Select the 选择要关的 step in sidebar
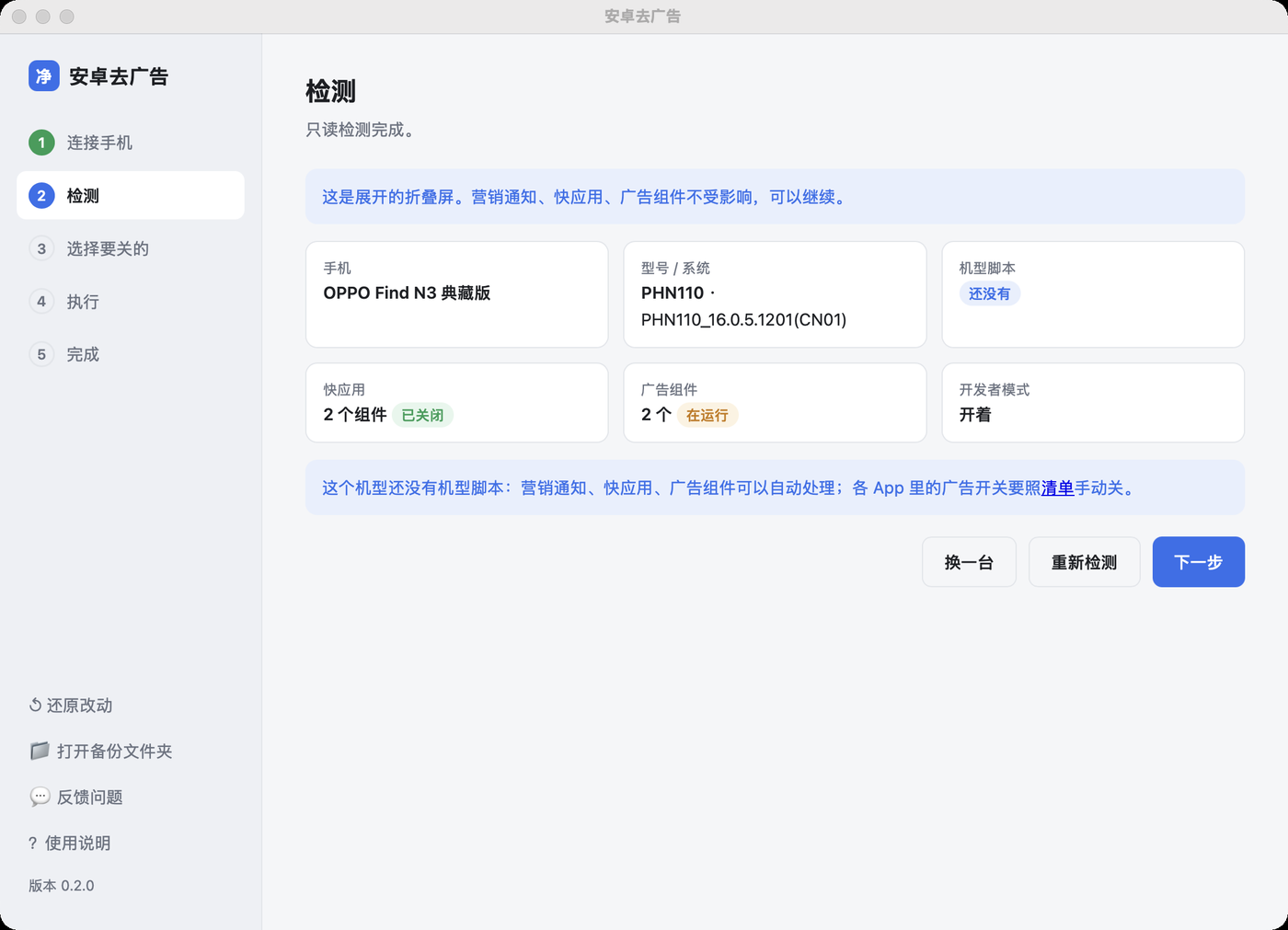 [131, 248]
